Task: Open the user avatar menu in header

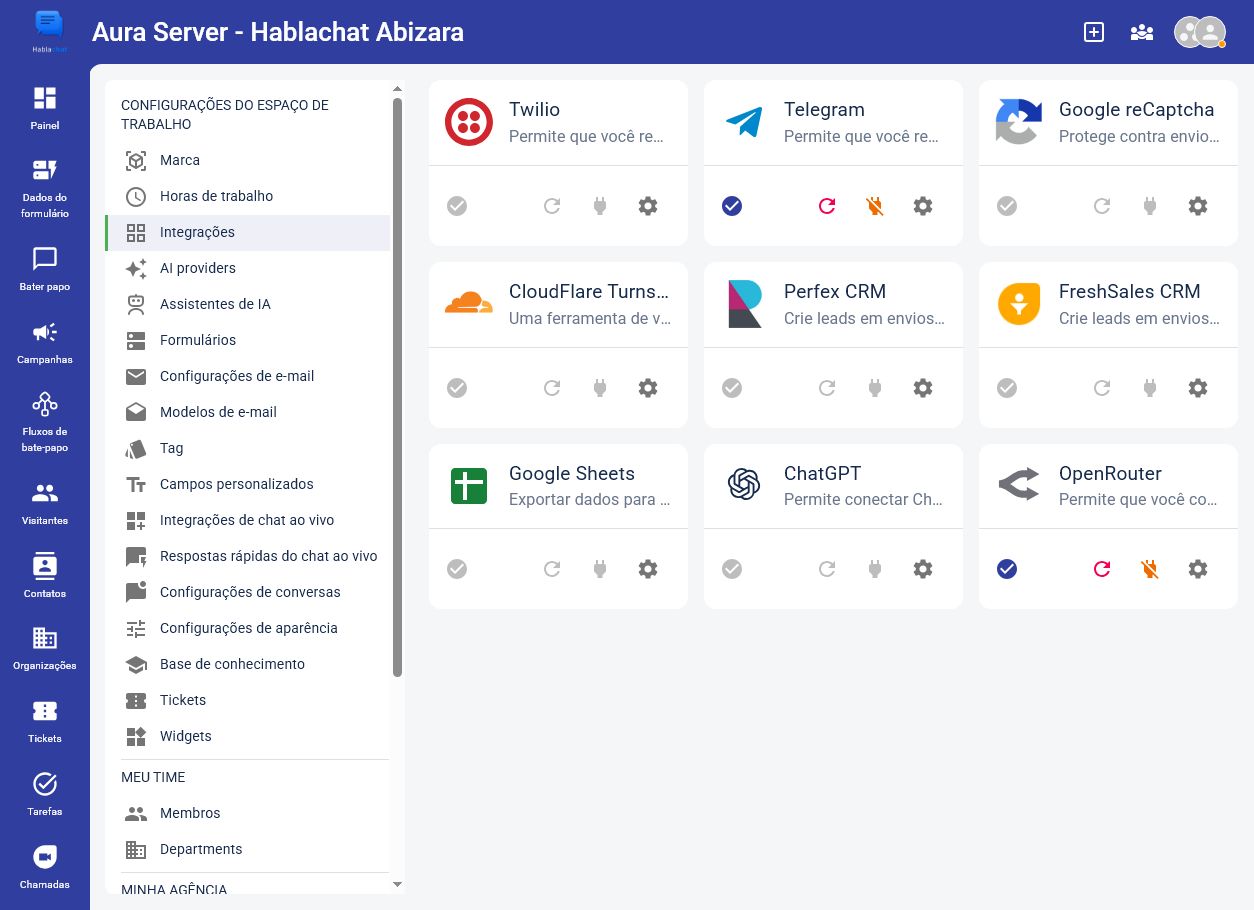Action: pyautogui.click(x=1200, y=32)
